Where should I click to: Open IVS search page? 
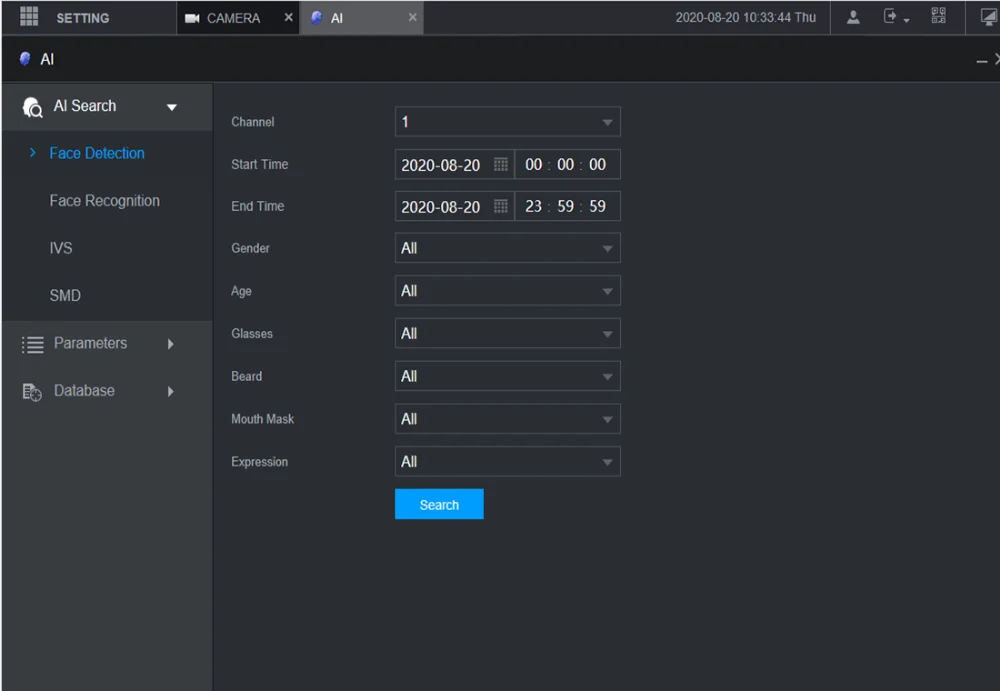(x=61, y=248)
